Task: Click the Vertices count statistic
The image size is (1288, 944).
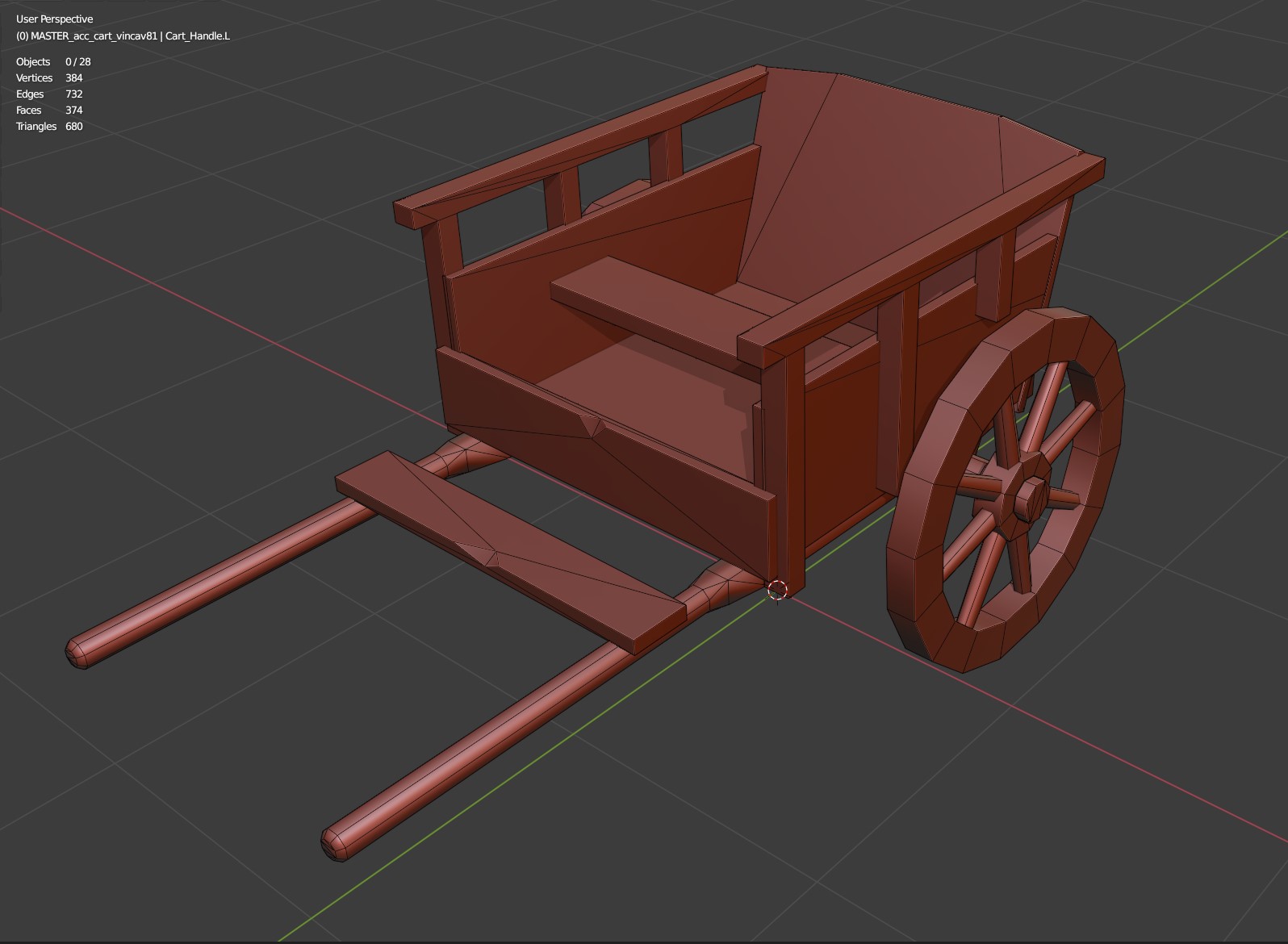Action: point(49,77)
